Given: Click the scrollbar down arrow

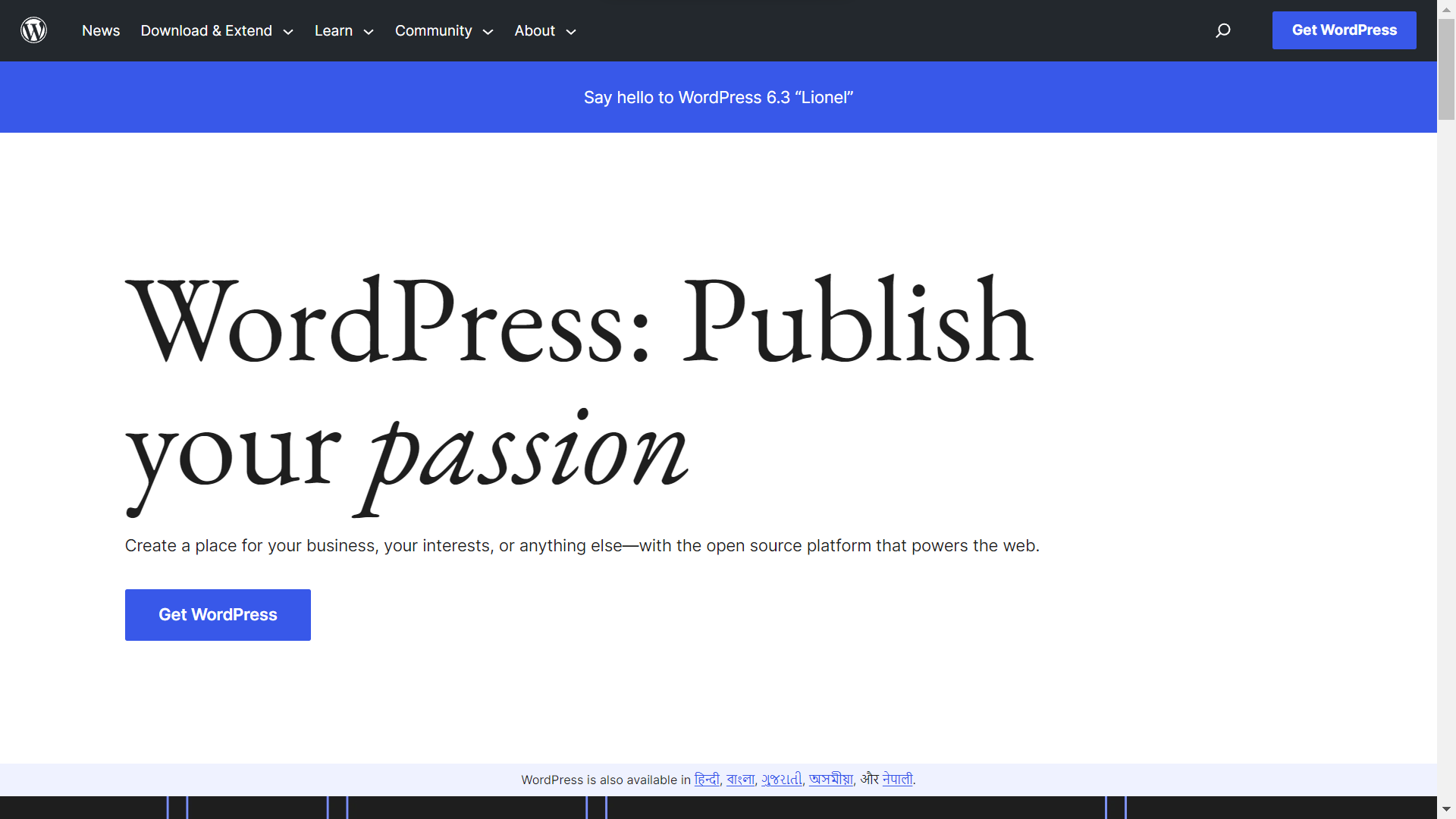Looking at the screenshot, I should click(1446, 810).
